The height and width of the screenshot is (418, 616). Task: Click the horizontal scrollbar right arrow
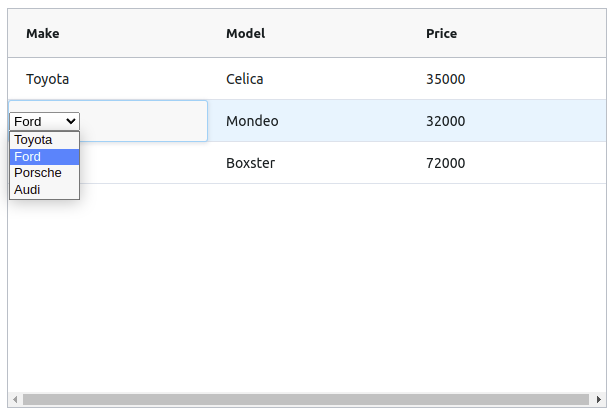(x=599, y=400)
